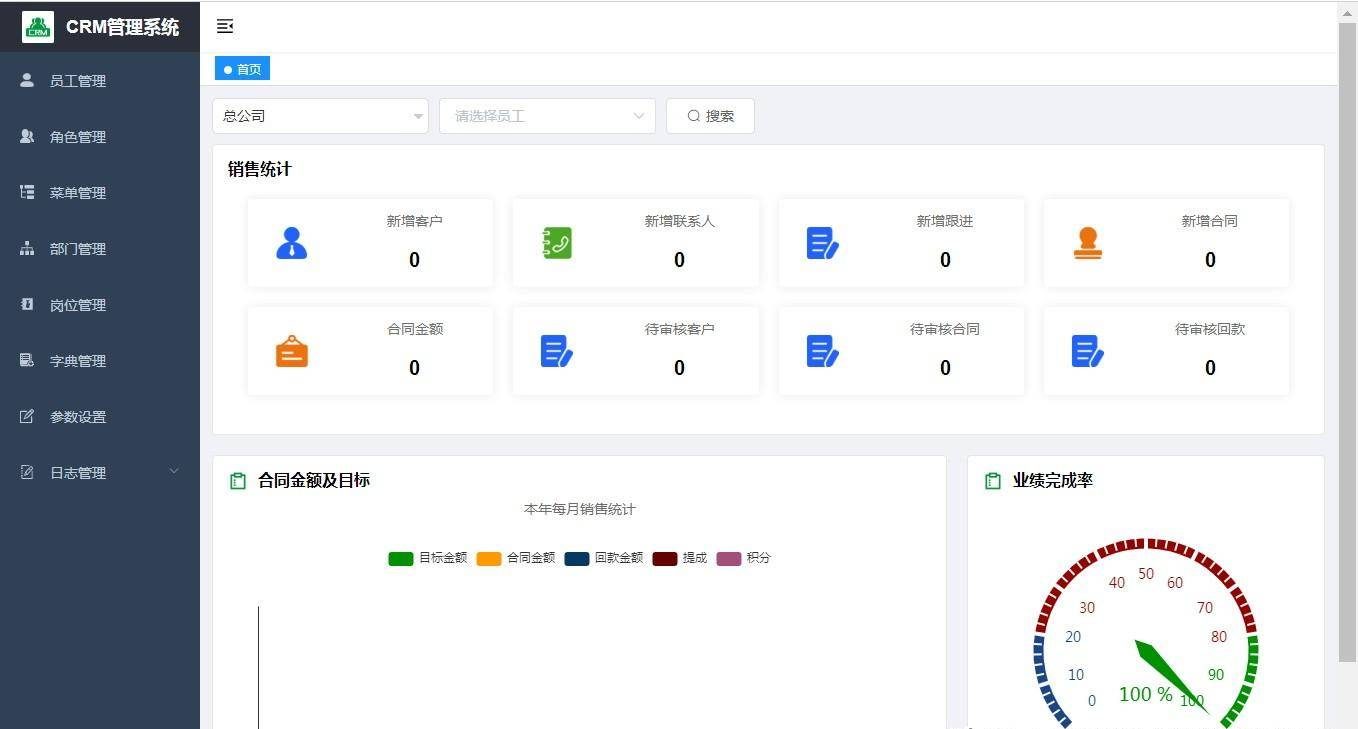Click the 角色管理 sidebar icon
Viewport: 1358px width, 729px height.
point(27,136)
